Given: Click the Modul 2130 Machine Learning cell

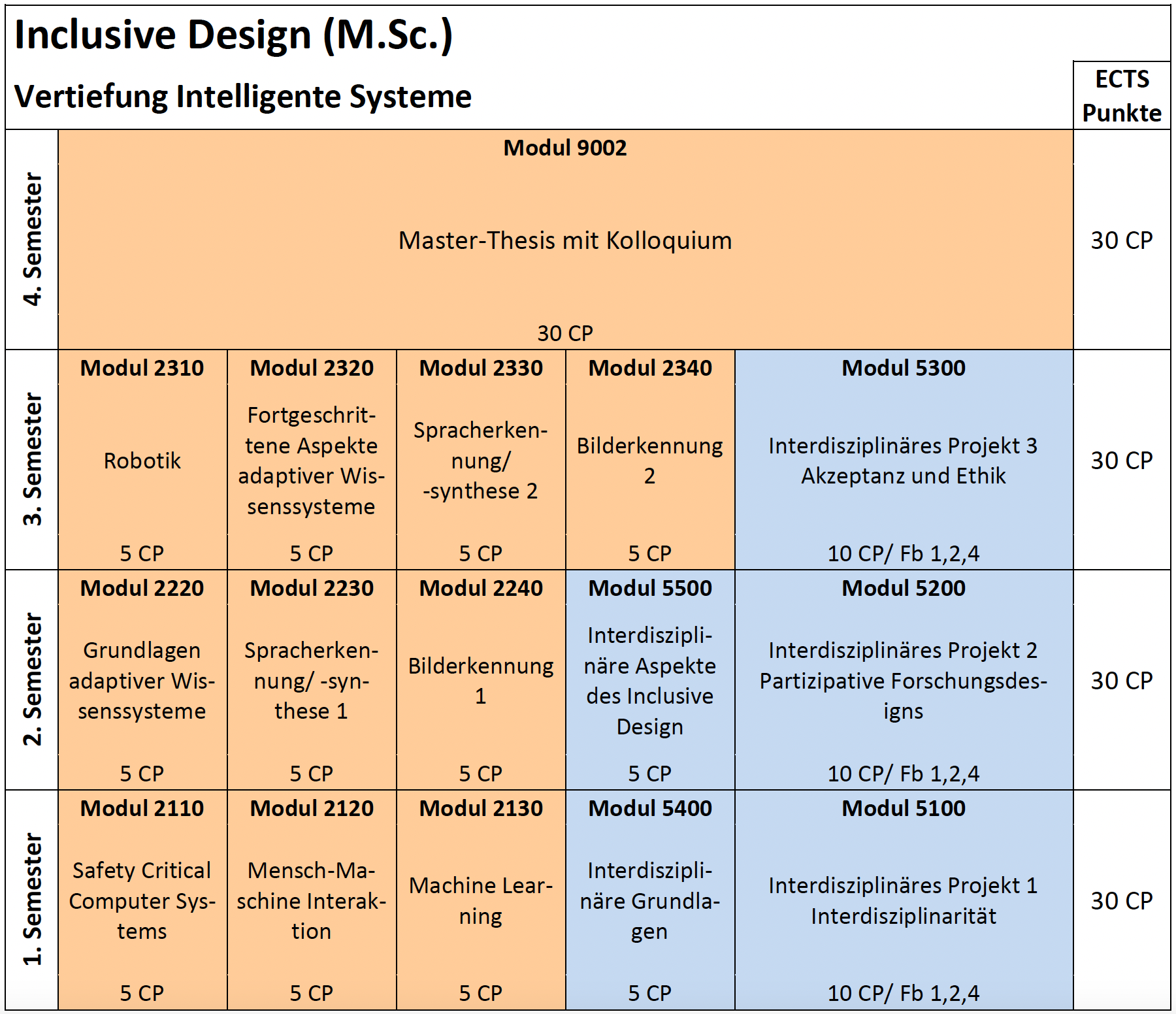Looking at the screenshot, I should tap(481, 900).
